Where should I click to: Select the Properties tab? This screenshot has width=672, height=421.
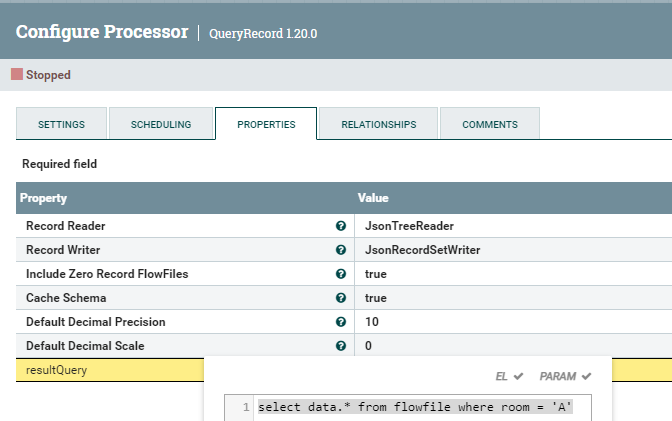(266, 124)
